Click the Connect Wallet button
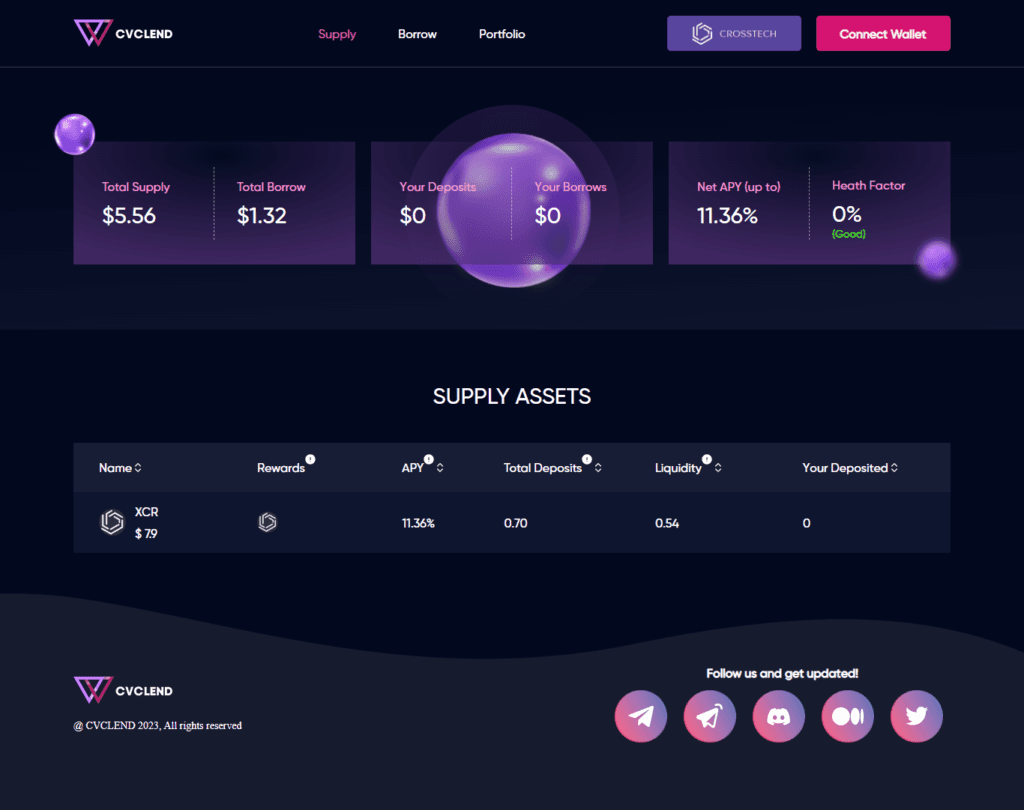This screenshot has height=810, width=1024. pyautogui.click(x=883, y=33)
